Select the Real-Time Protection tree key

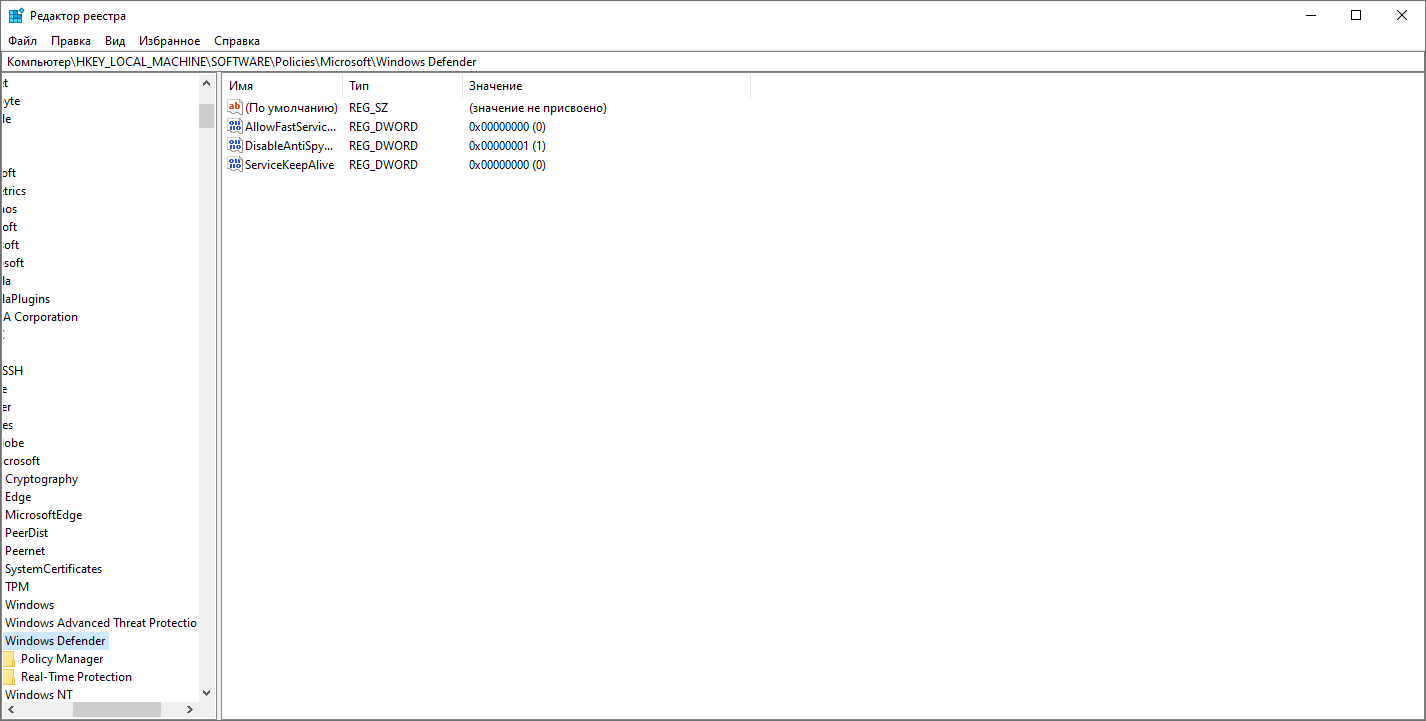click(76, 677)
